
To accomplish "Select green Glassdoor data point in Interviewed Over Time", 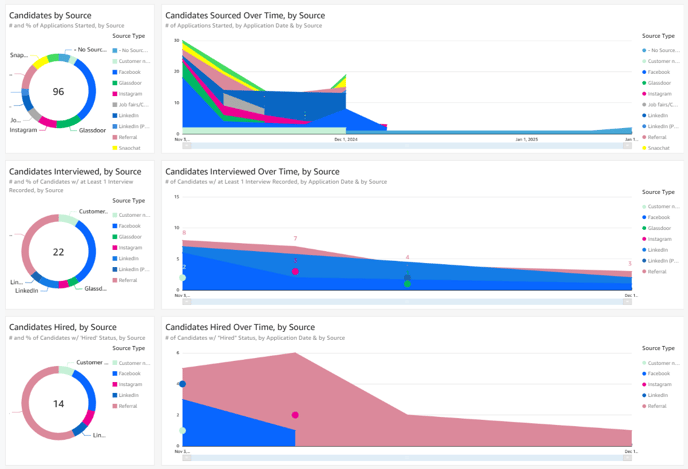I will point(407,284).
